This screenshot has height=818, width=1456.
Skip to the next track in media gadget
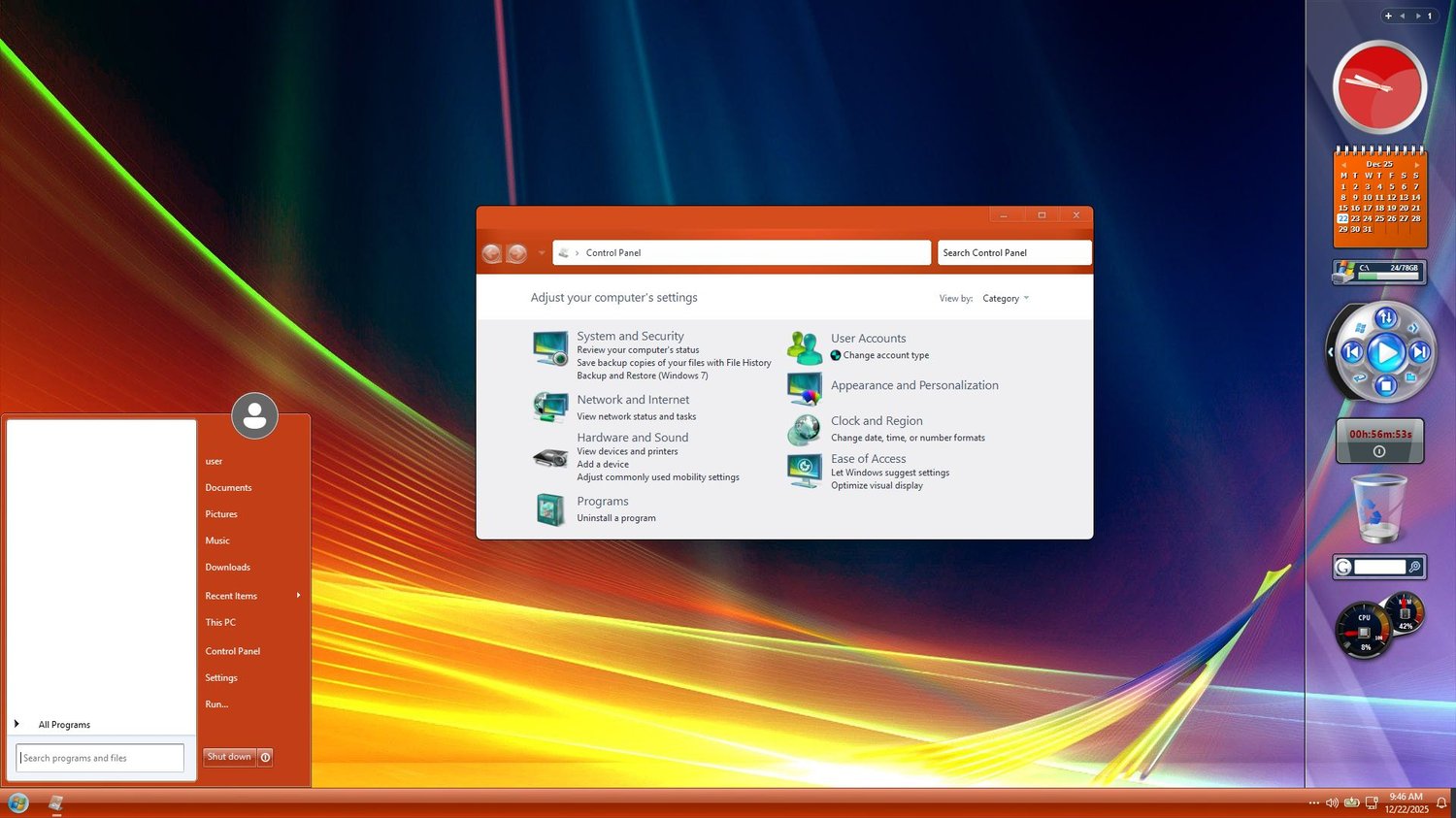(x=1419, y=352)
